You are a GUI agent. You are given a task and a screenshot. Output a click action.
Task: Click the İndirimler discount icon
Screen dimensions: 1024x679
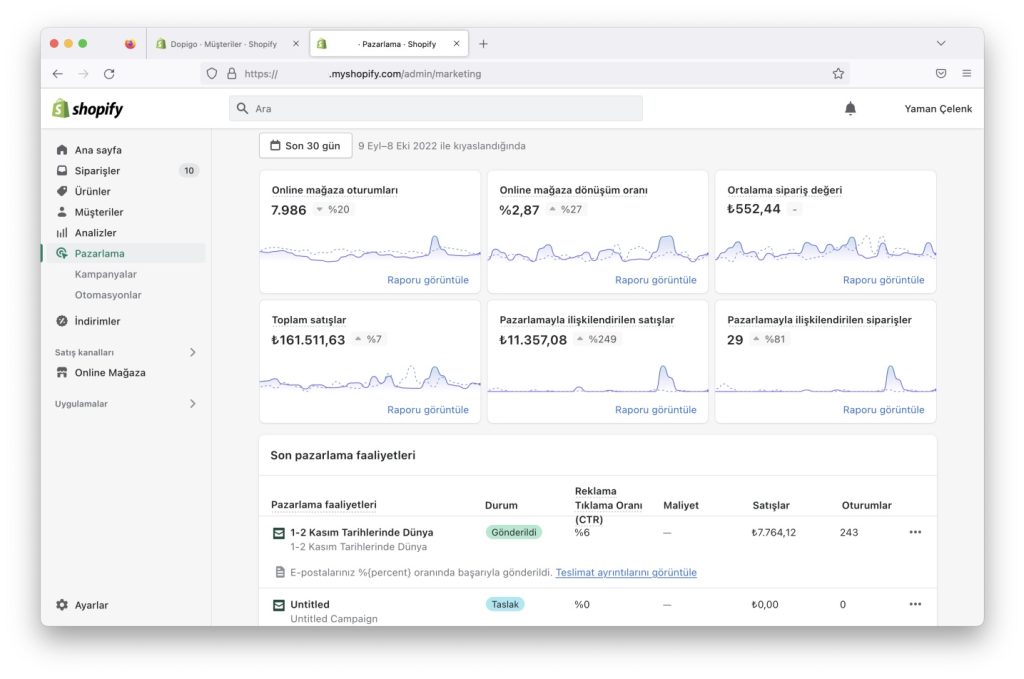point(62,321)
